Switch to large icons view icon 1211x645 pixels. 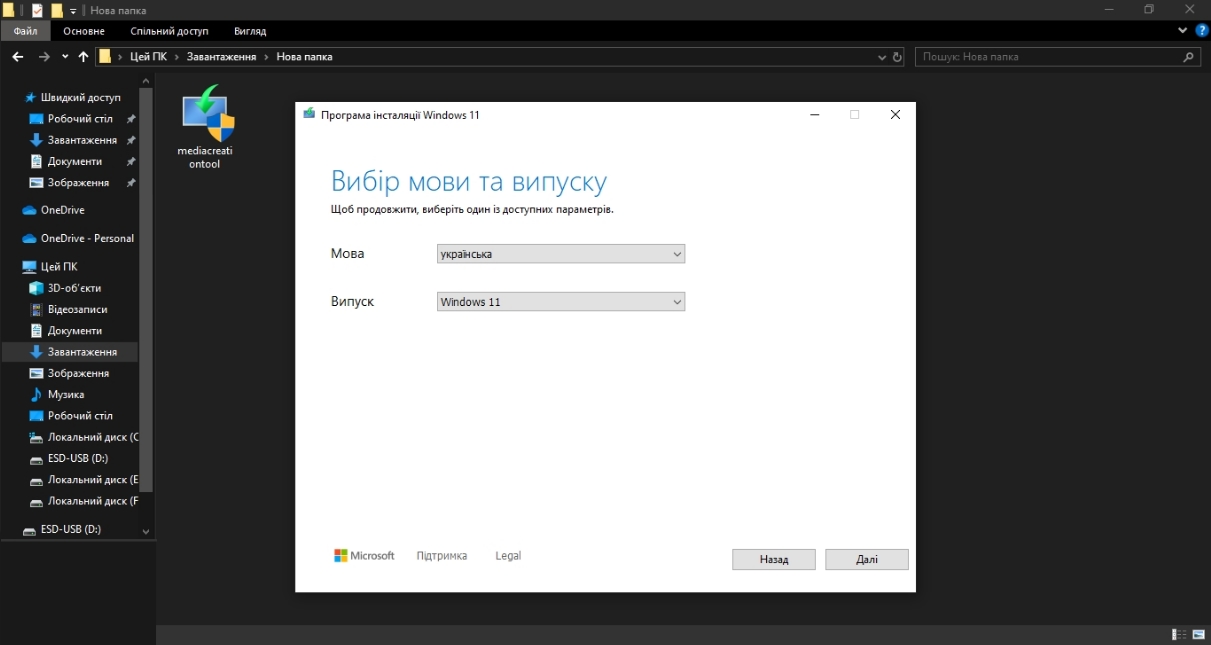coord(1198,635)
